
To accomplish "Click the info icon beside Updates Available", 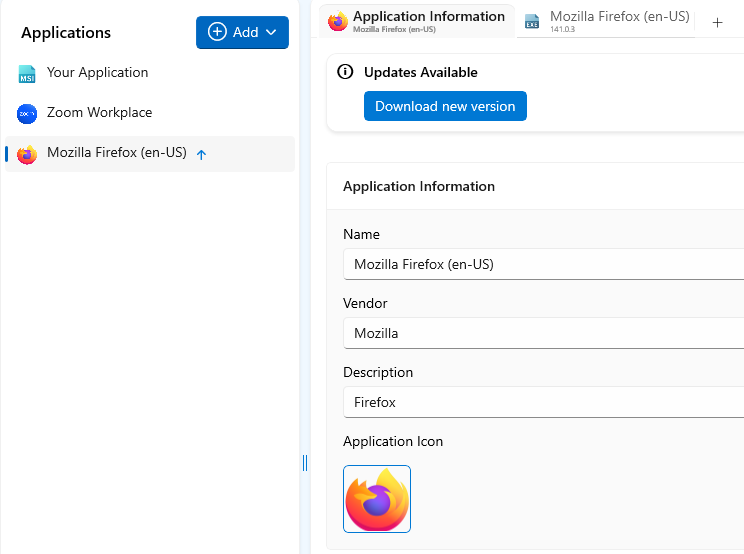I will point(345,72).
